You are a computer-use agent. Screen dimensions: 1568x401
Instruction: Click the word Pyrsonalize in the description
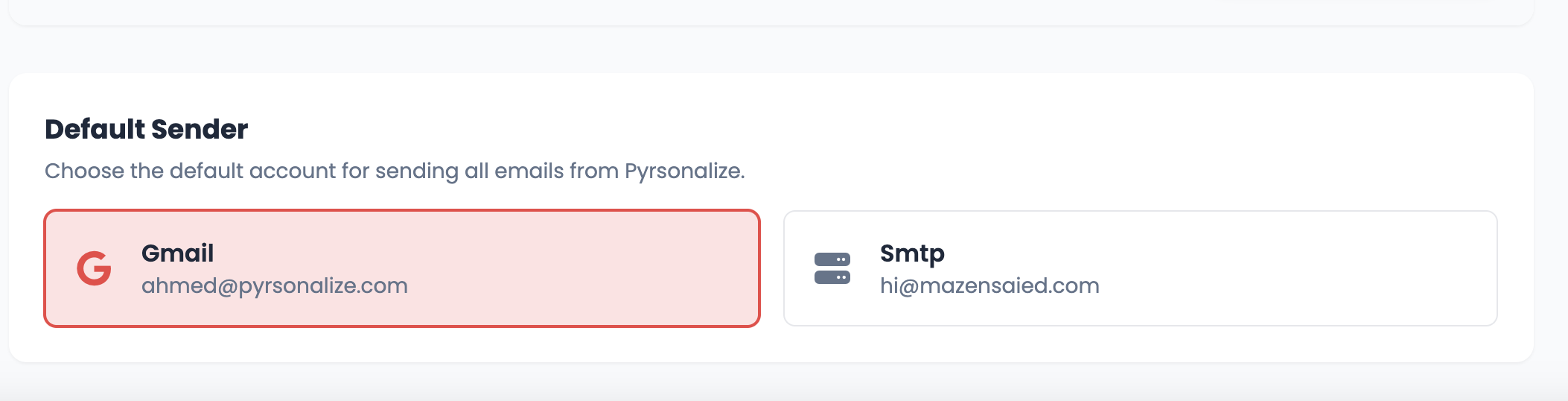683,171
